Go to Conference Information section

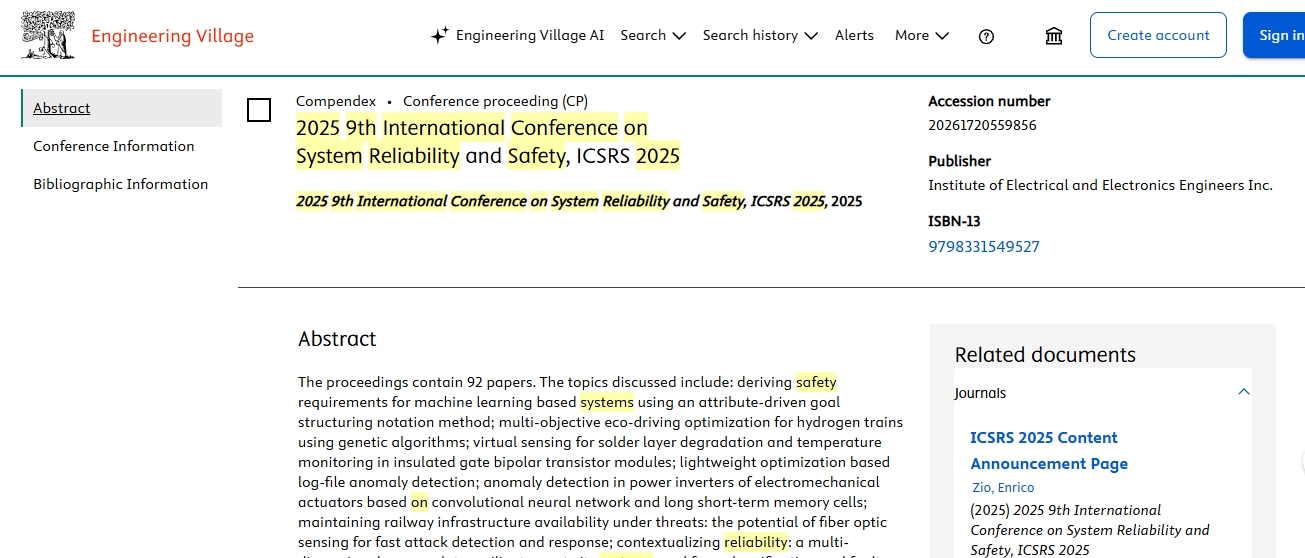tap(114, 146)
